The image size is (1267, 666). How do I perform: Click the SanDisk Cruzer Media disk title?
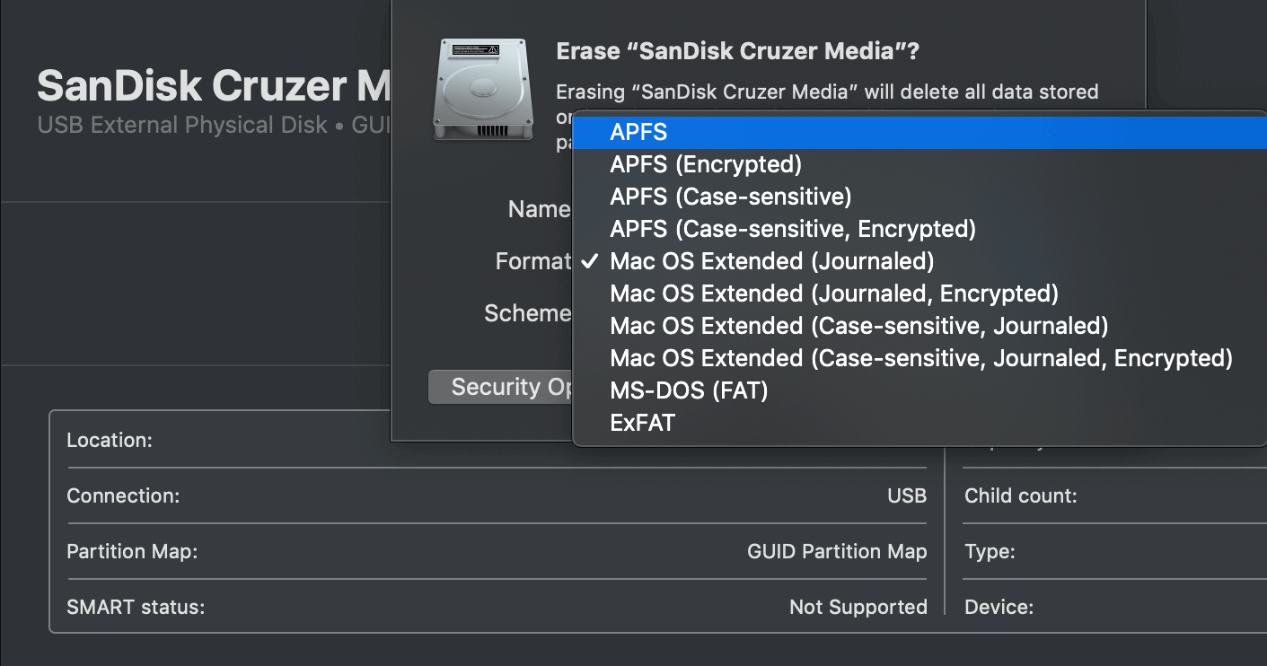[x=212, y=87]
